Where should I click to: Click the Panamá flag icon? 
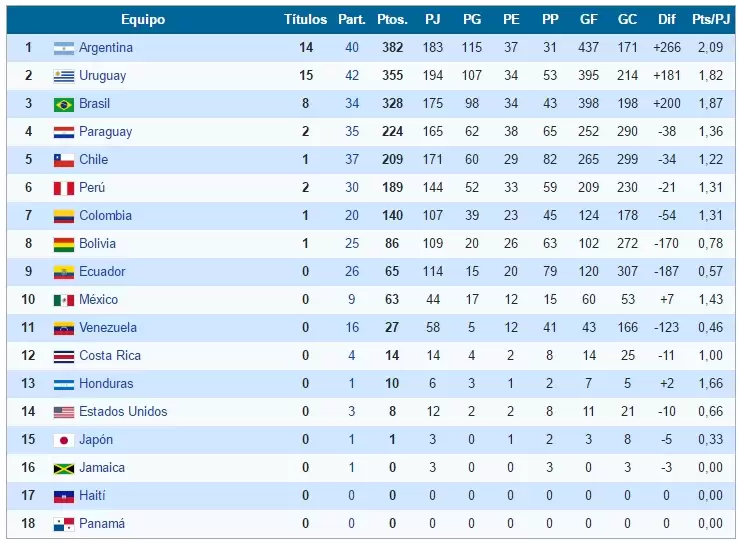coord(64,524)
